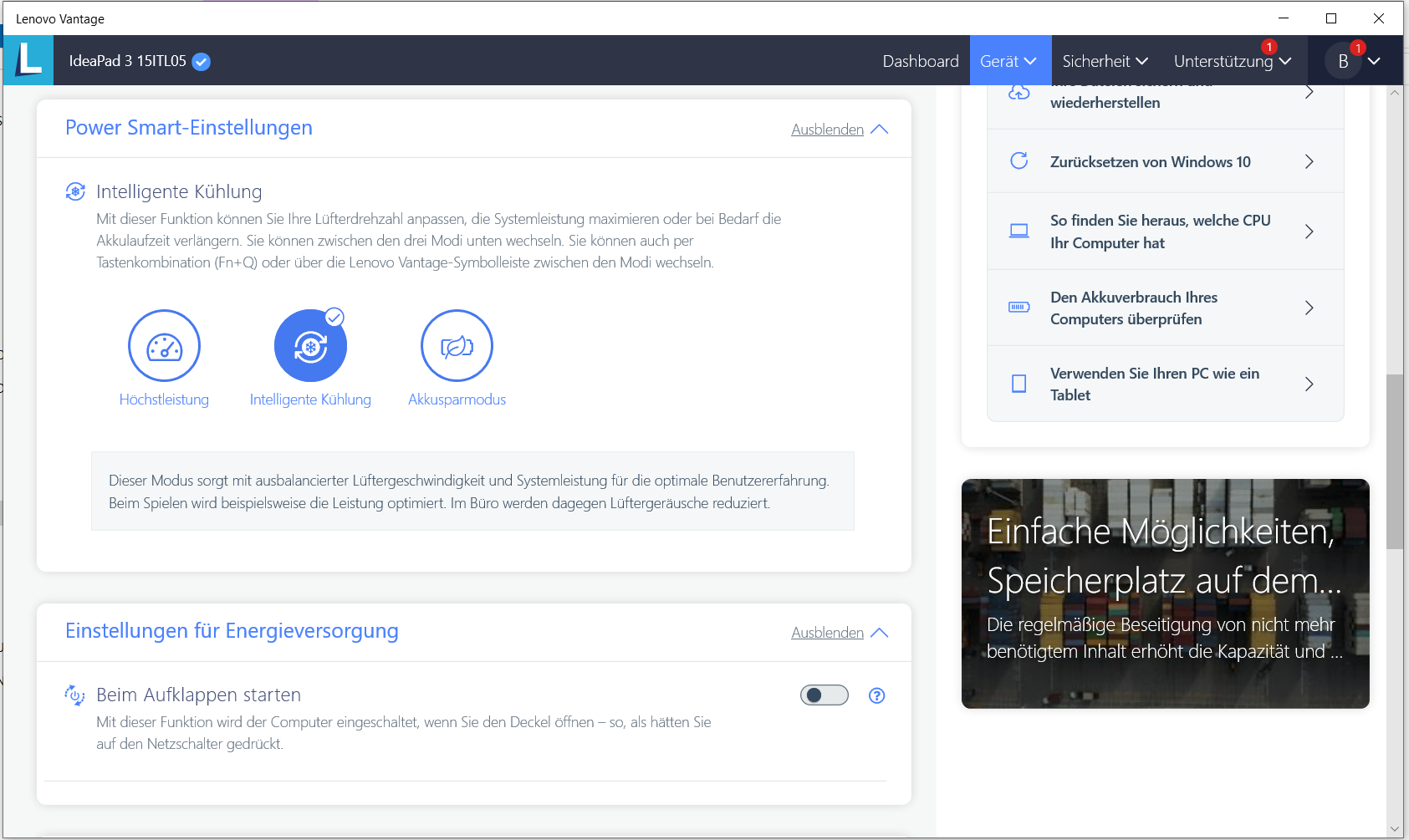Click the Lenovo L logo icon
Screen dimensions: 1409x840
coord(28,60)
